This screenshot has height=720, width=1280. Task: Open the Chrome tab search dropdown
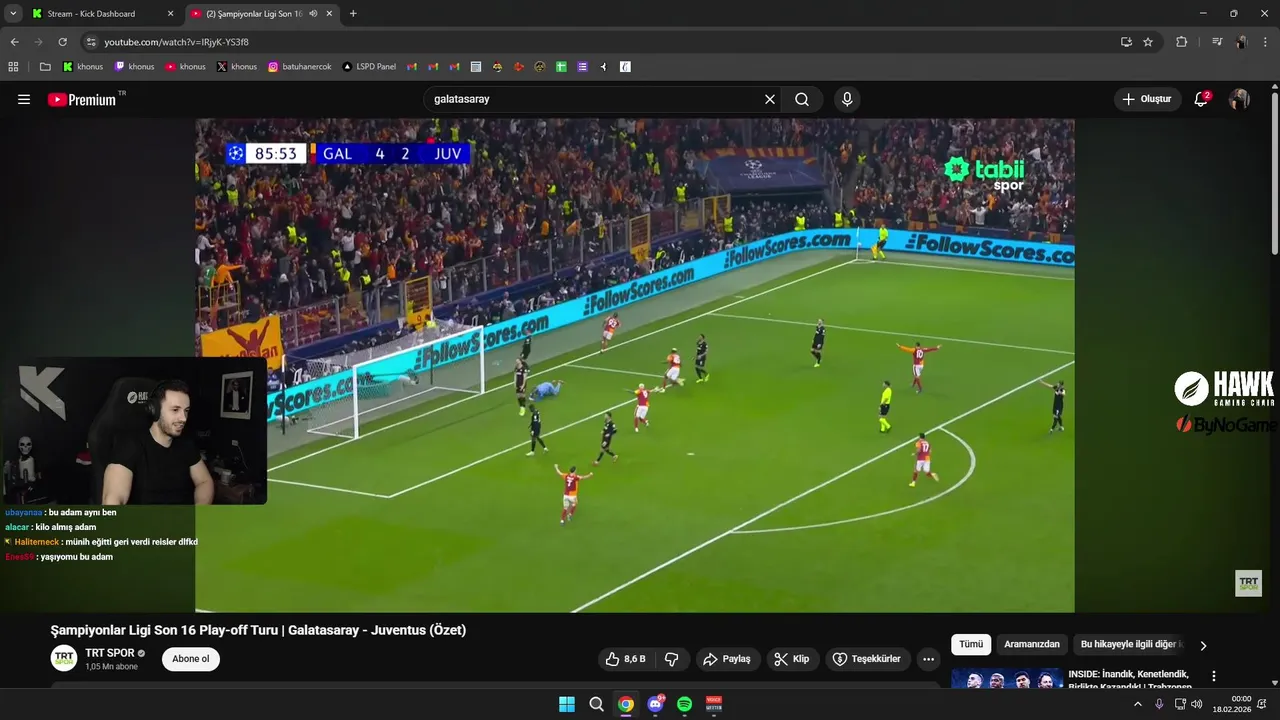13,14
